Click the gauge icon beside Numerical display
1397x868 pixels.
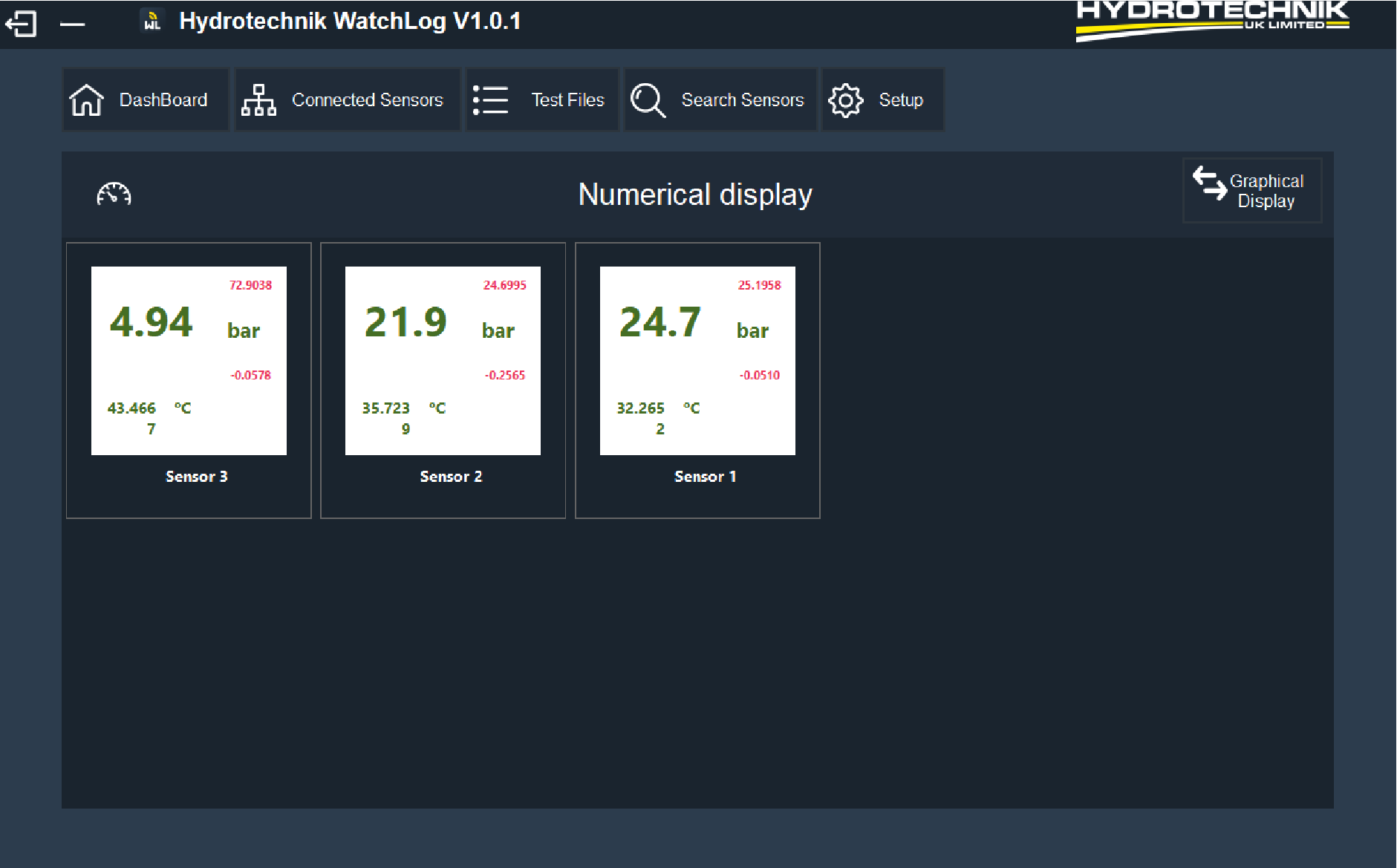coord(114,194)
